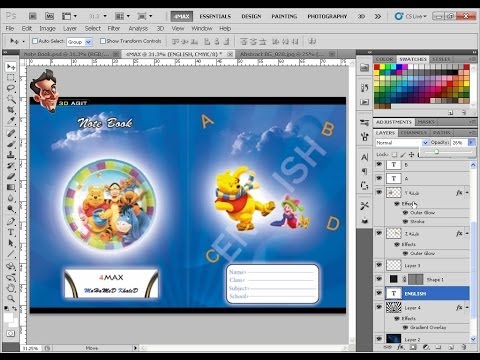Screen dimensions: 480x360
Task: Tick the Show Transform Controls checkbox
Action: click(x=103, y=41)
